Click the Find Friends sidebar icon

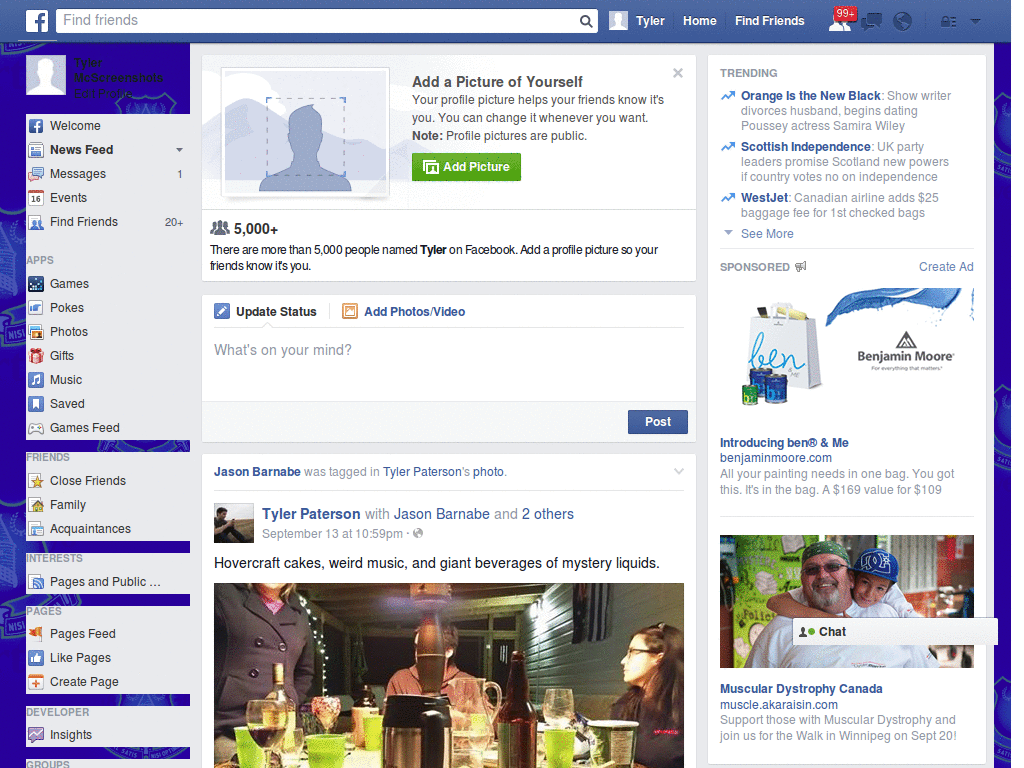click(x=36, y=222)
